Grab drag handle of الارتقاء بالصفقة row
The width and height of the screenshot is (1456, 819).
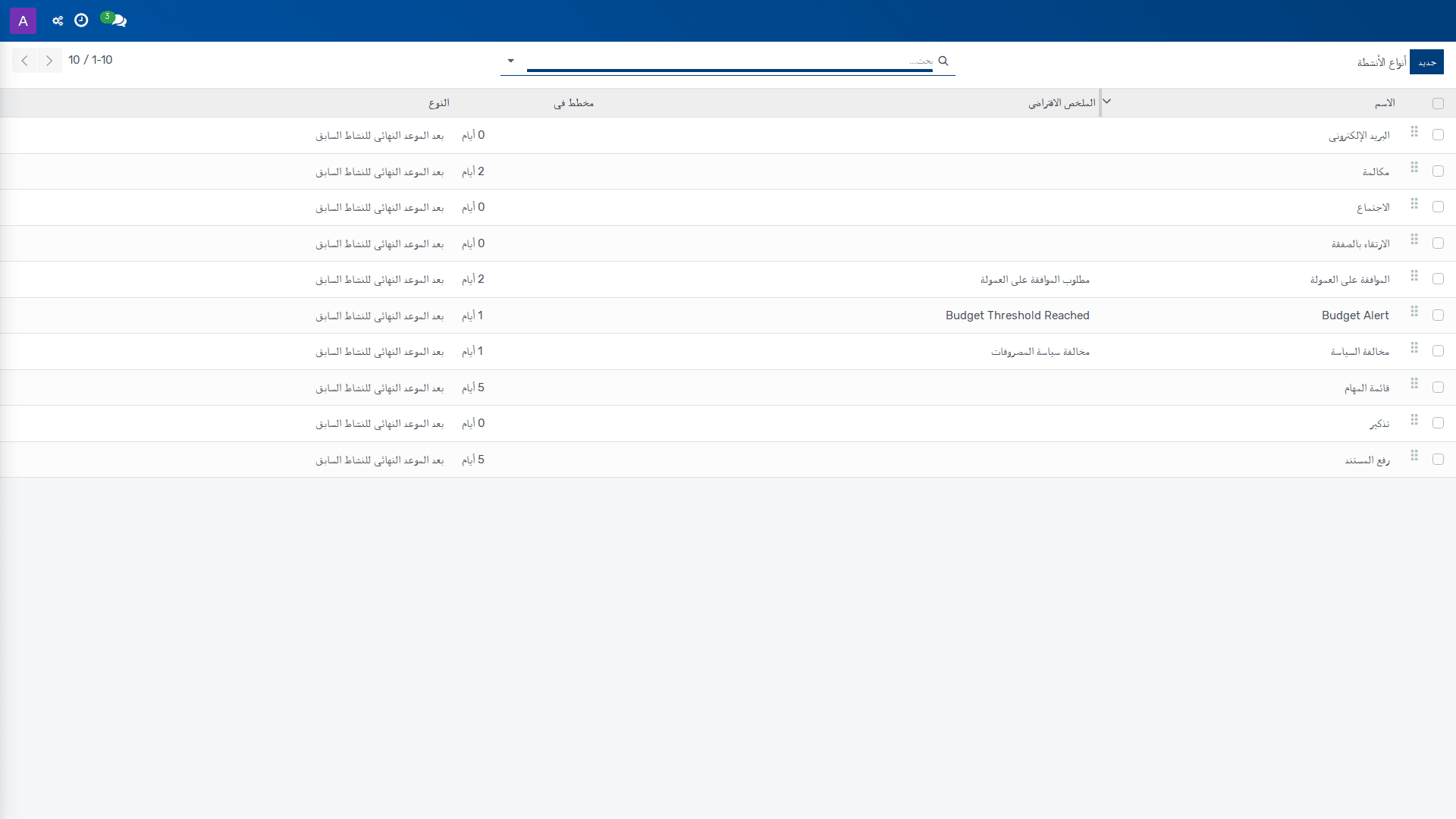tap(1414, 239)
